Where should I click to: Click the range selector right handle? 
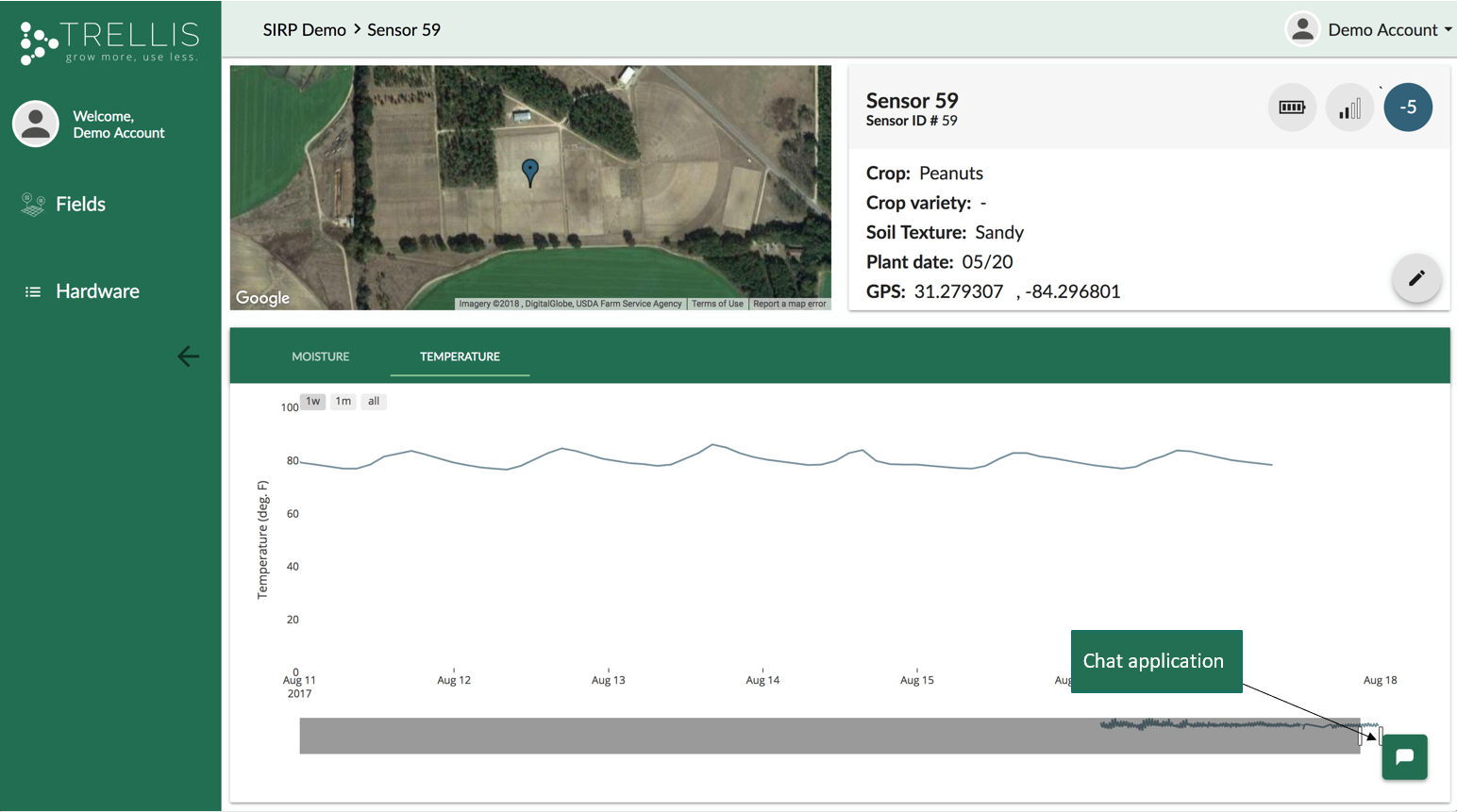coord(1381,736)
